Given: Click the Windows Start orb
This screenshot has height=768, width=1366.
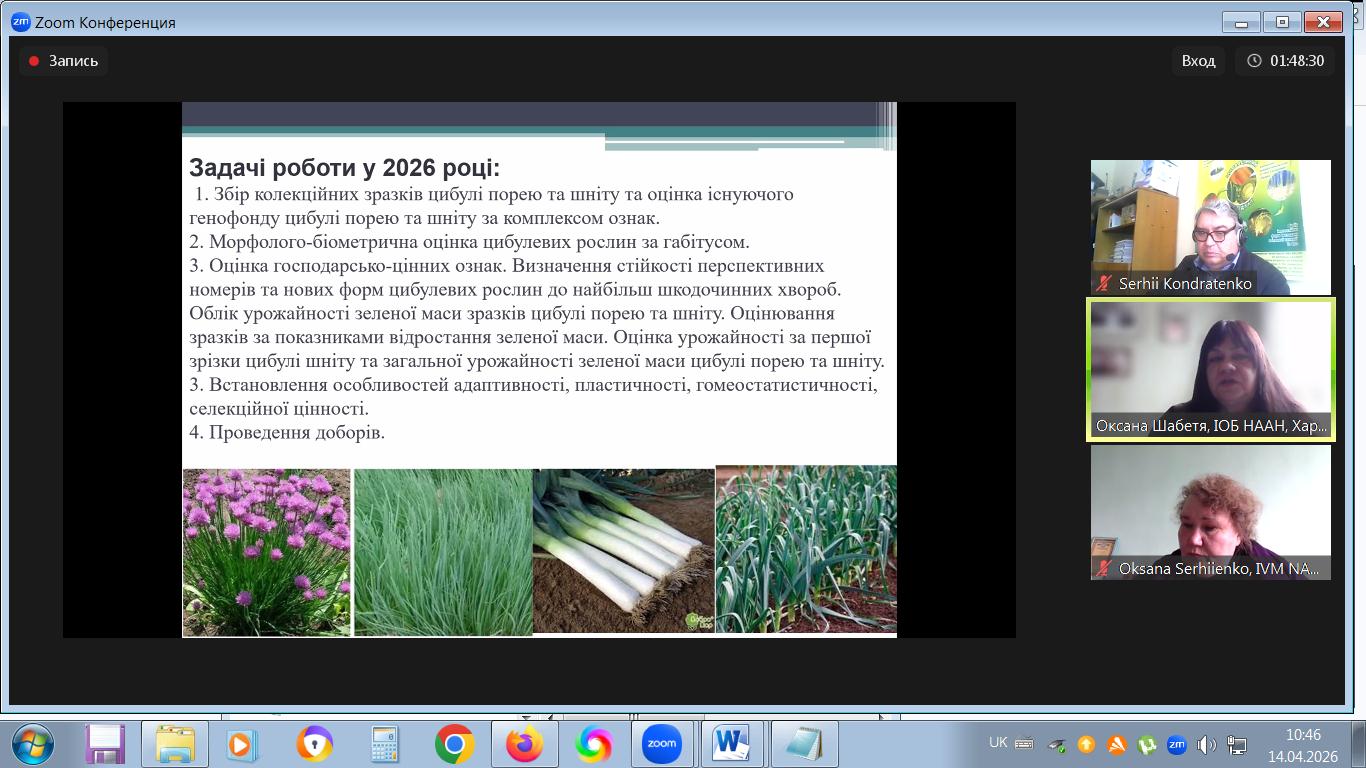Looking at the screenshot, I should (33, 744).
